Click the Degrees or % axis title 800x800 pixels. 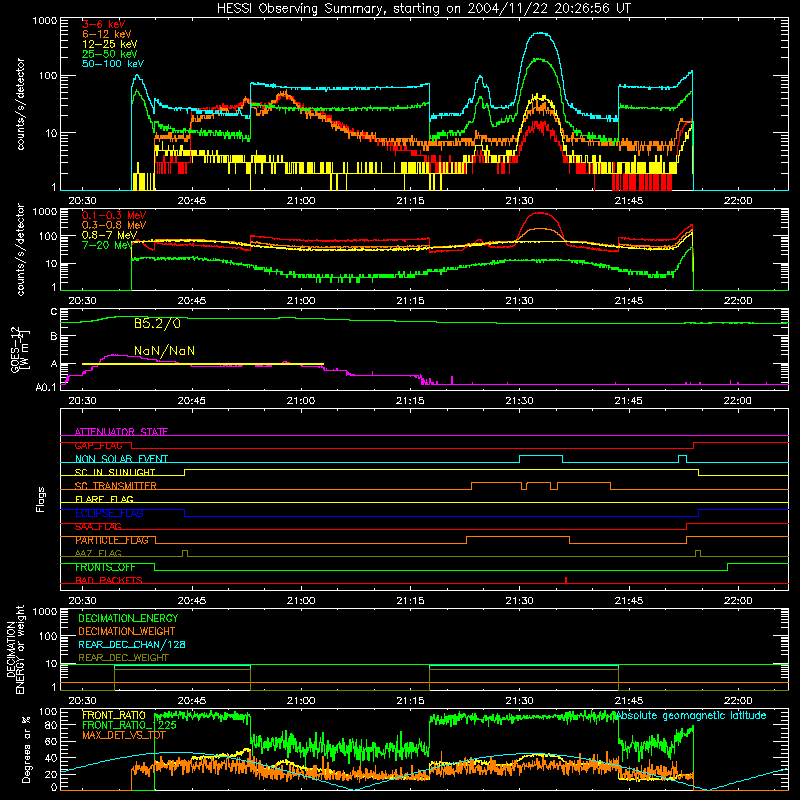(x=27, y=750)
